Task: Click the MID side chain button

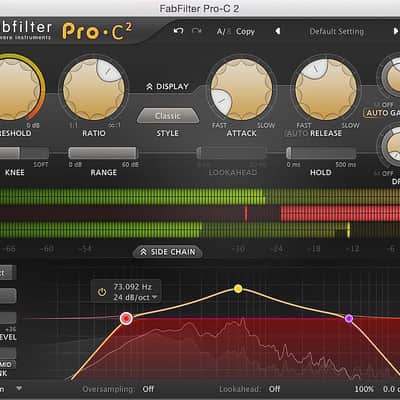Action: tap(7, 364)
